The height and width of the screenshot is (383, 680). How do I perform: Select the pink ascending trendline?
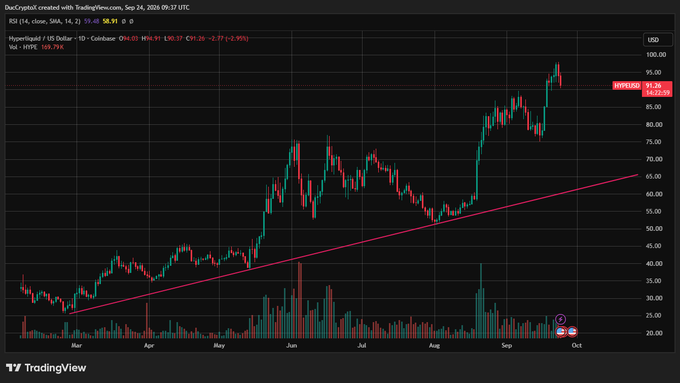(353, 244)
